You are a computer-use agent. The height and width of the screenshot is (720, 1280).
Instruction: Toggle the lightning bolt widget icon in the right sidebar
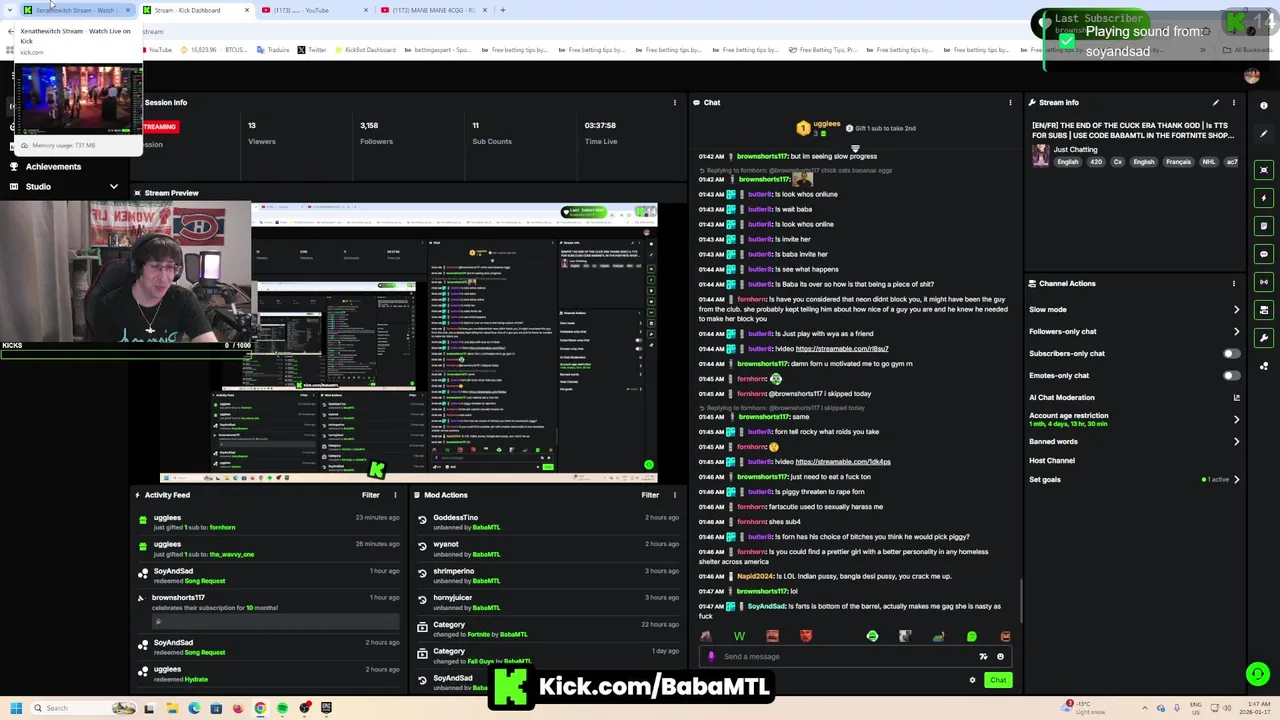pos(1264,198)
